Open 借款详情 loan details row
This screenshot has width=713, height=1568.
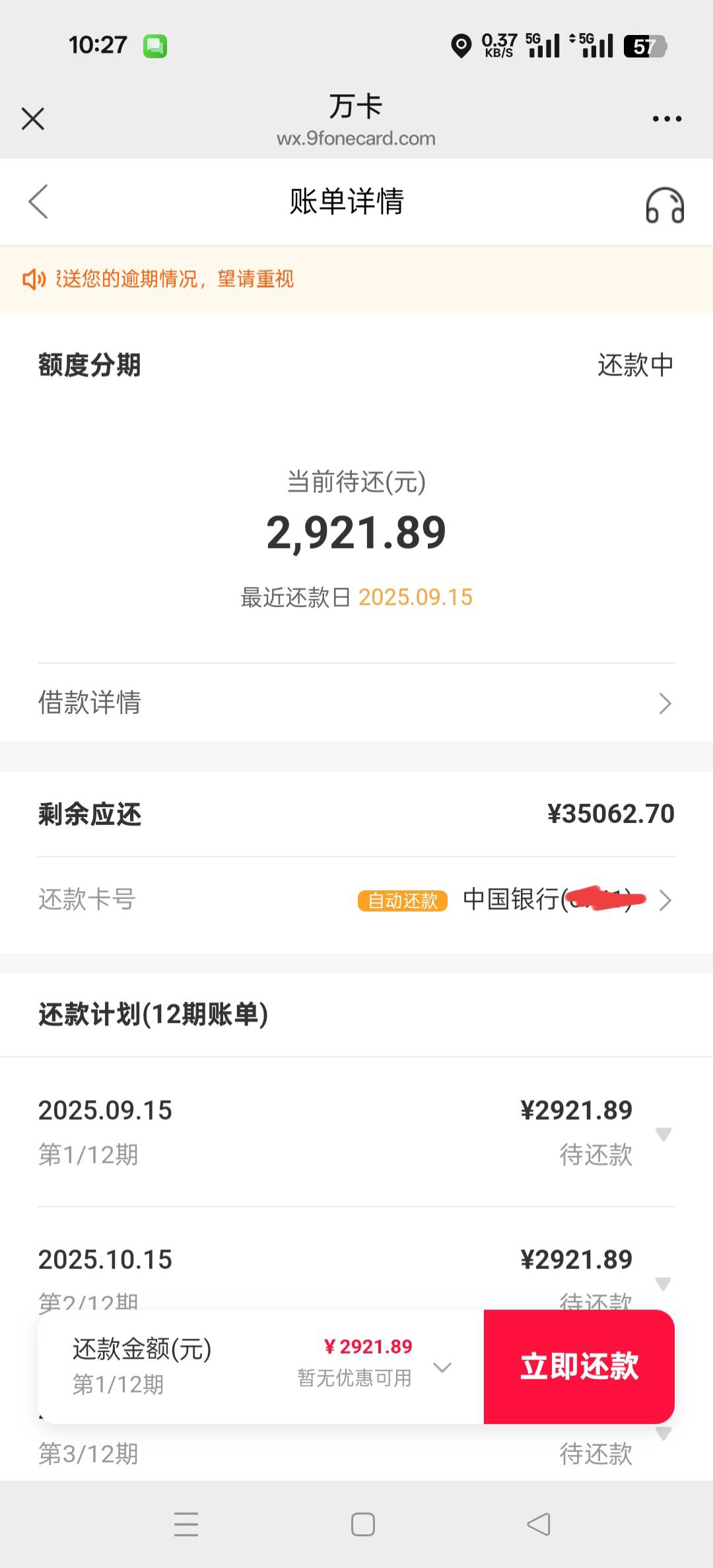pyautogui.click(x=356, y=703)
